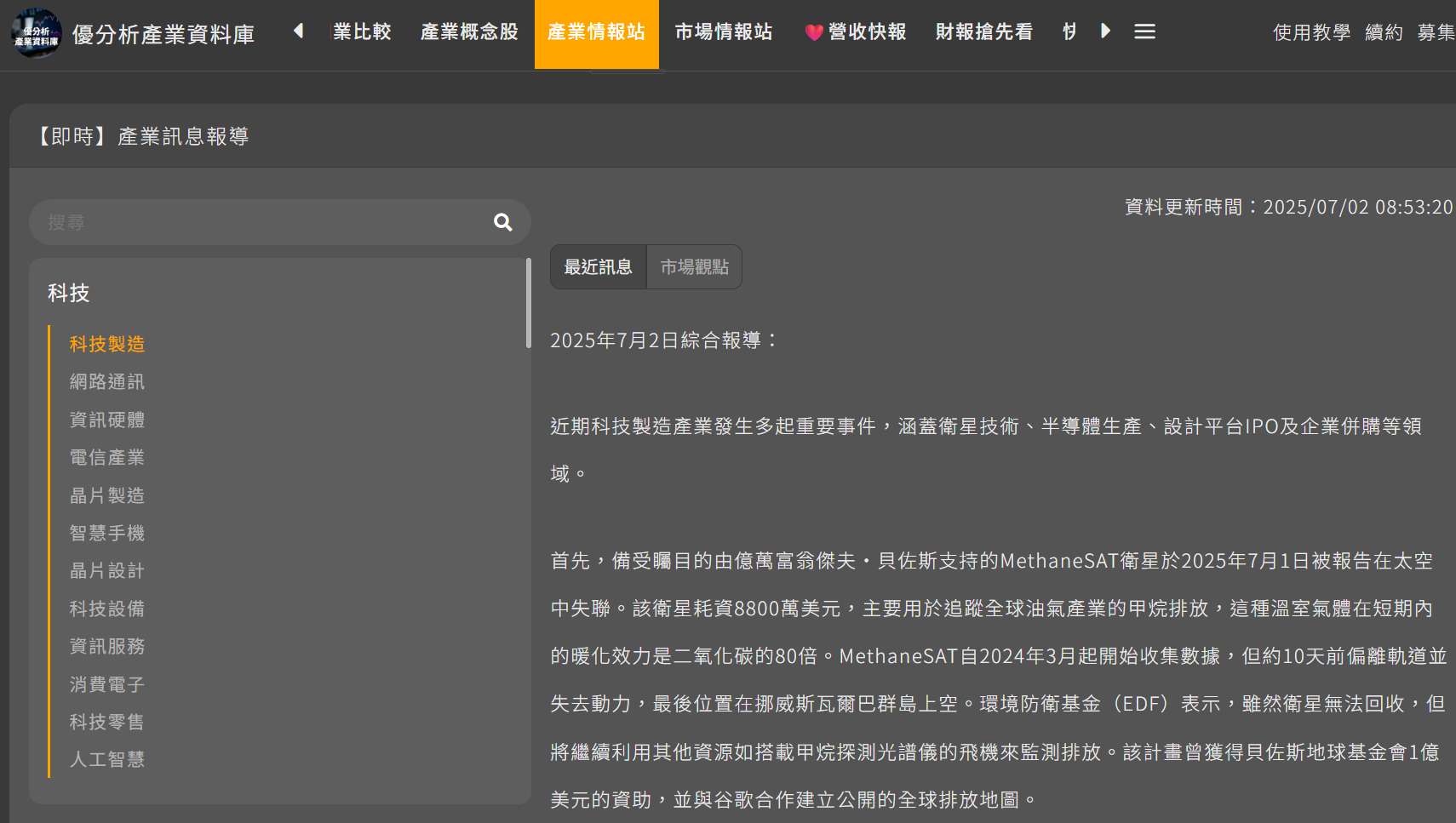Select 科技零售 category

pyautogui.click(x=107, y=722)
